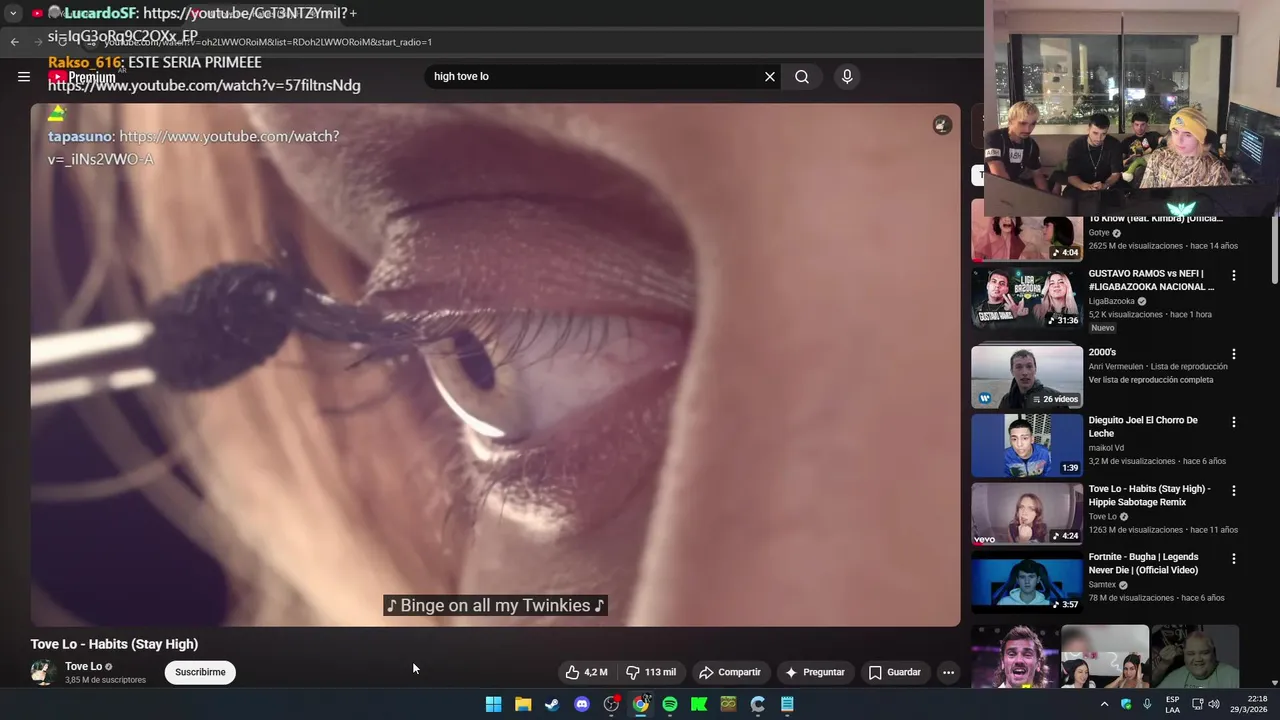
Task: Save the video with Guardar button
Action: tap(894, 672)
